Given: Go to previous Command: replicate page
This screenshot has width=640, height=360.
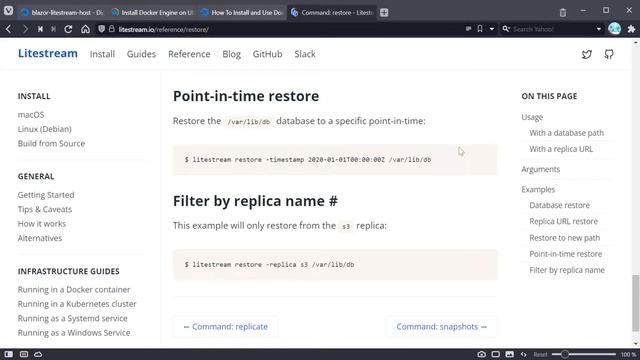Looking at the screenshot, I should 226,327.
